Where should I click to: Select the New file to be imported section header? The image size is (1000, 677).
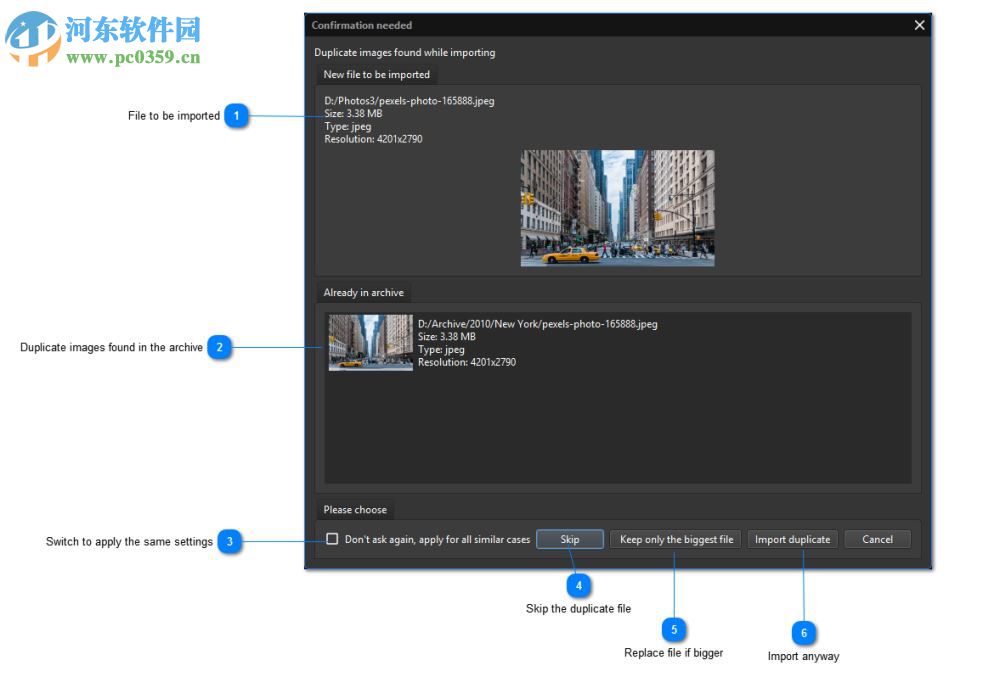point(376,74)
